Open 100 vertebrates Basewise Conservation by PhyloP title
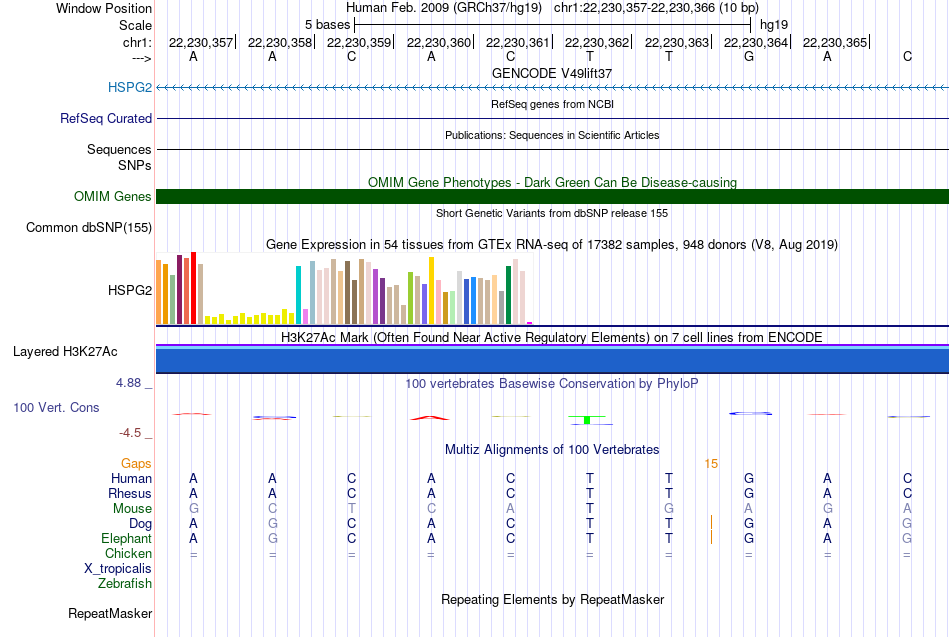This screenshot has width=950, height=637. 552,384
